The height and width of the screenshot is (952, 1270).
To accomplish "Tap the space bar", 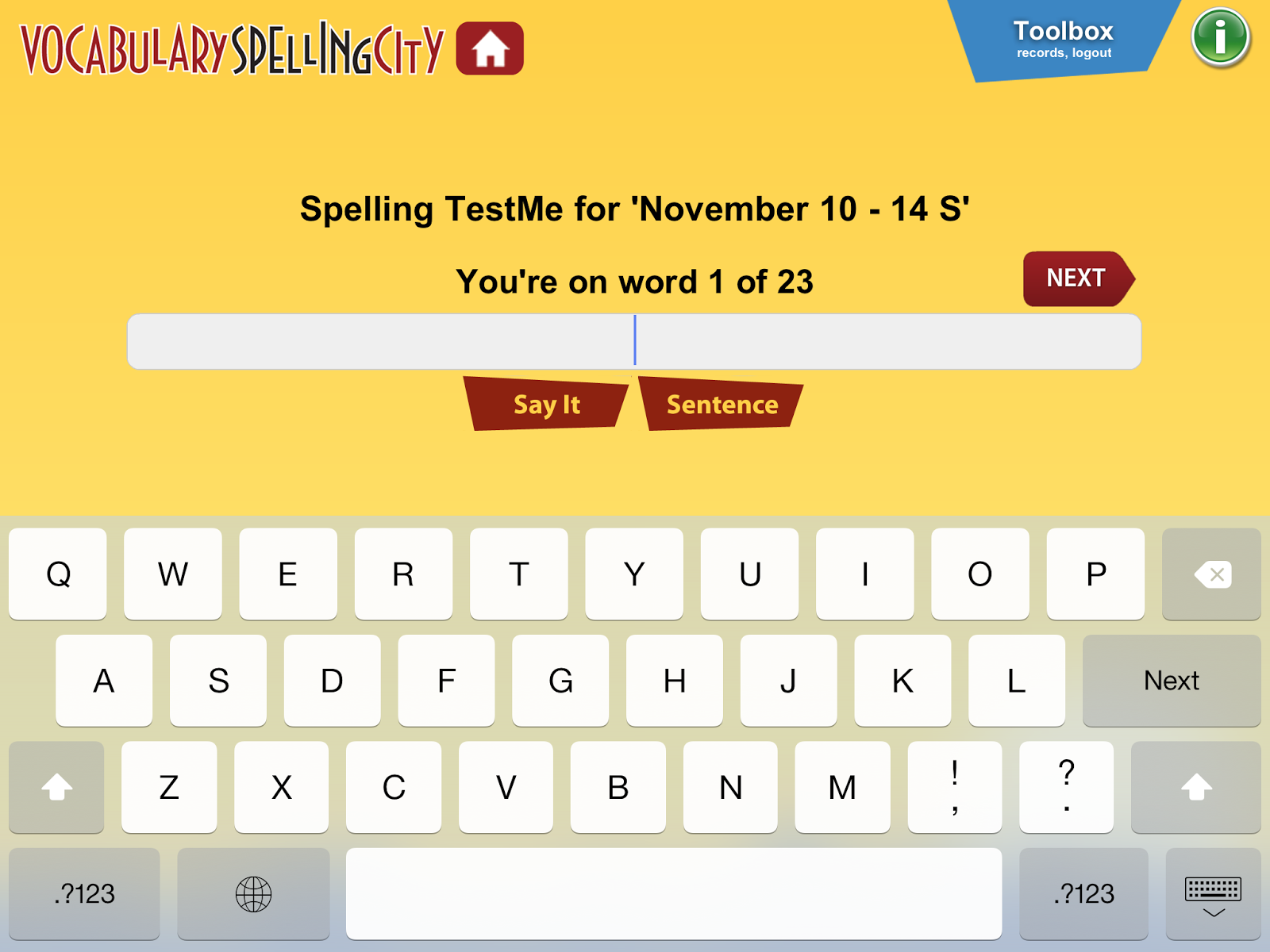I will coord(673,894).
